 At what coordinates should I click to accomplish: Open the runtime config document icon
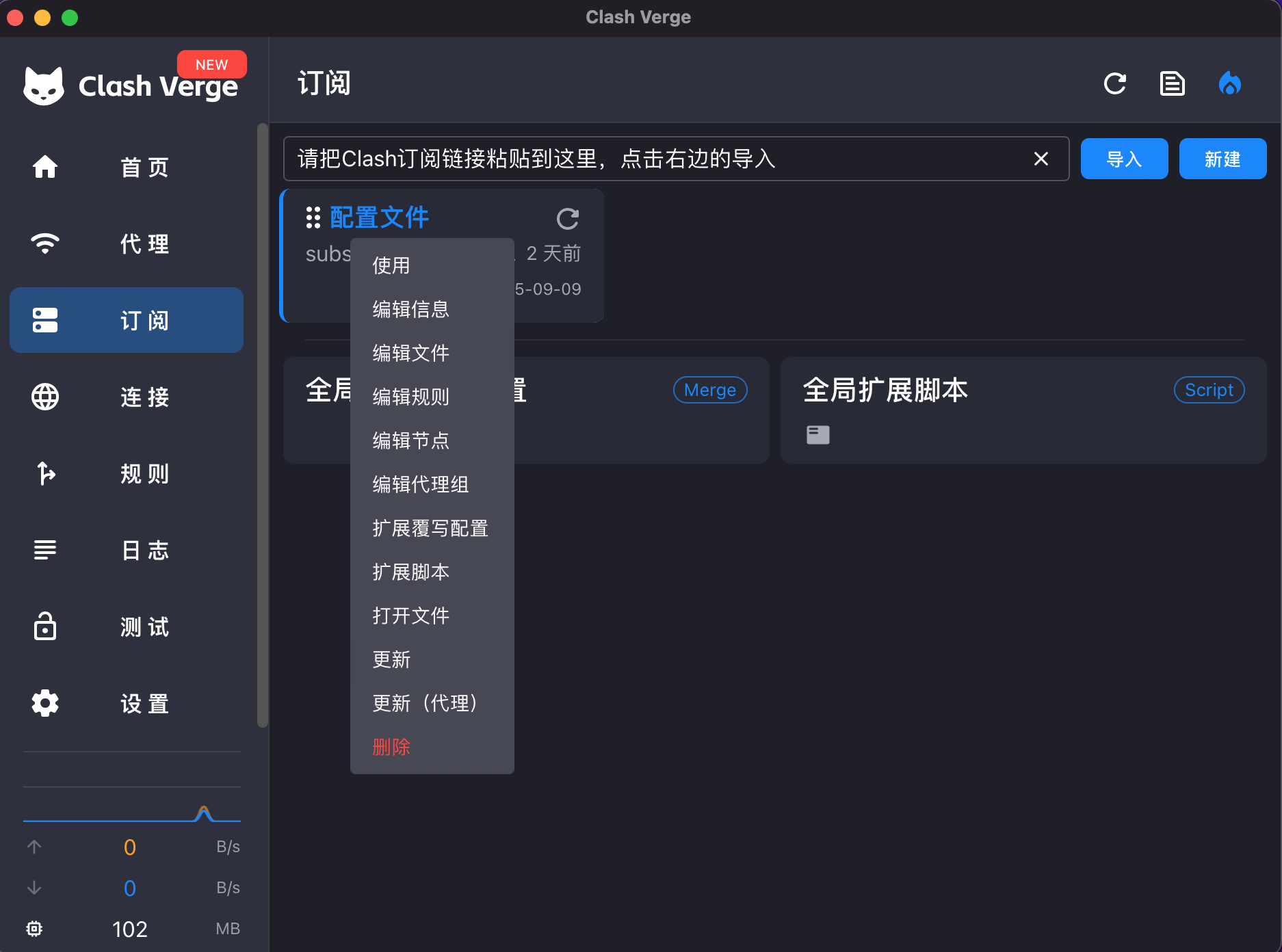(x=1172, y=83)
